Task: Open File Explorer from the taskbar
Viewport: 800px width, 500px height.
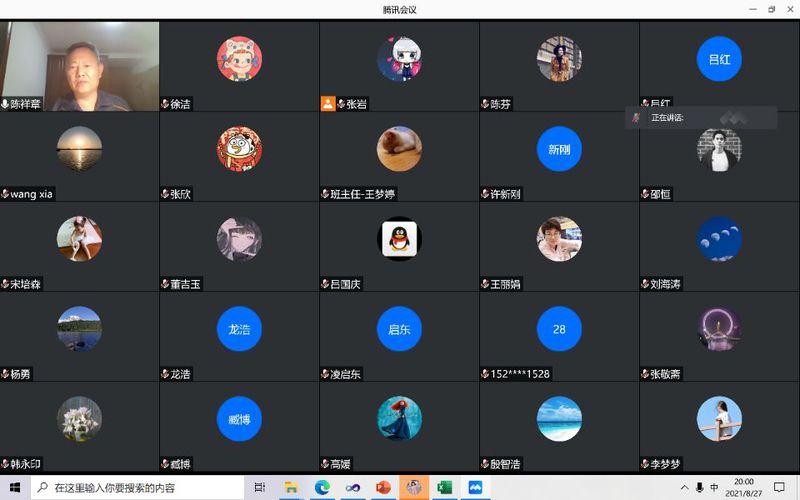Action: (x=290, y=487)
